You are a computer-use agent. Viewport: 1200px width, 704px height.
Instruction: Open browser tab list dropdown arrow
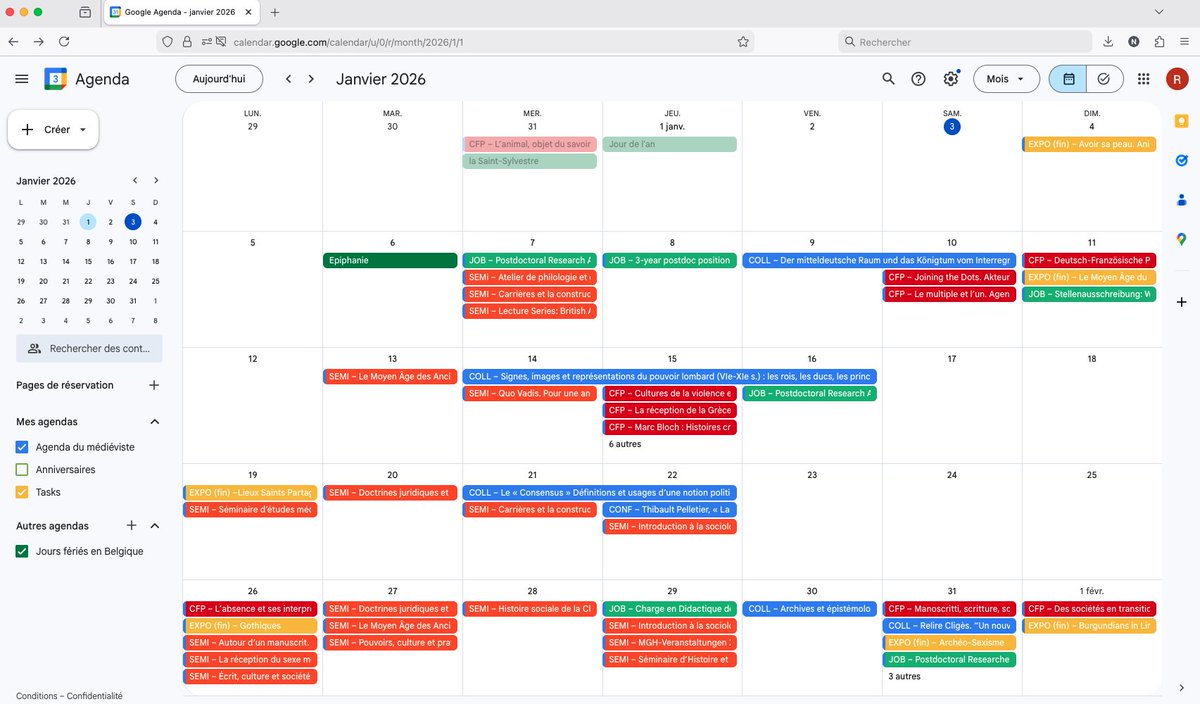tap(1159, 12)
